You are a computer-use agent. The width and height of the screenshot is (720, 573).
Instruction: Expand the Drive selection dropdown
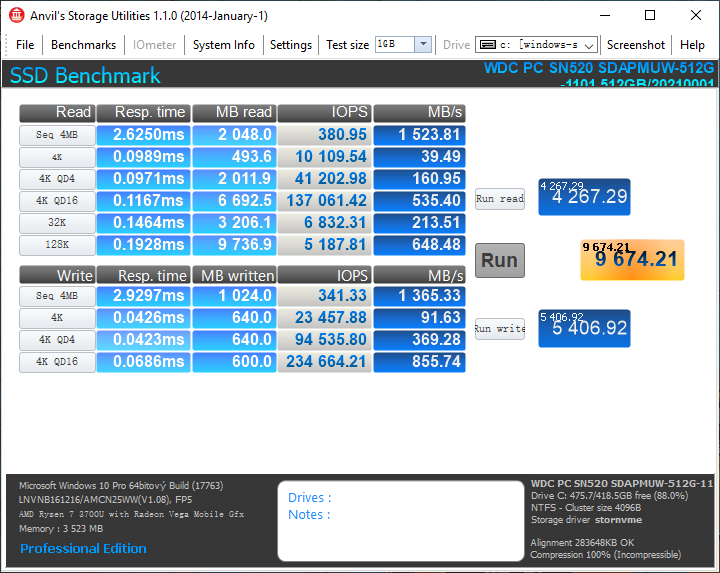[588, 45]
